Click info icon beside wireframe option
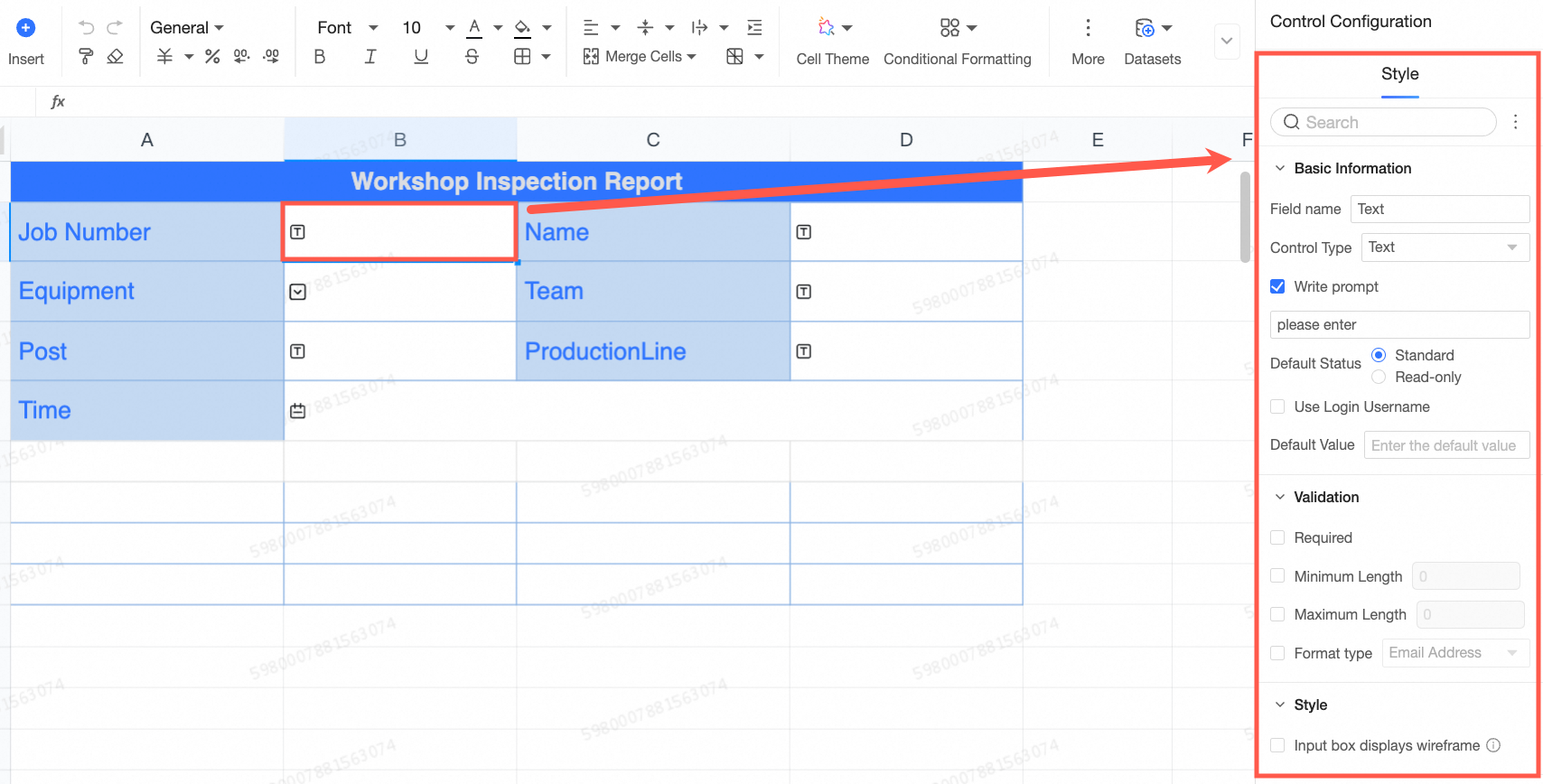The image size is (1543, 784). [1493, 745]
